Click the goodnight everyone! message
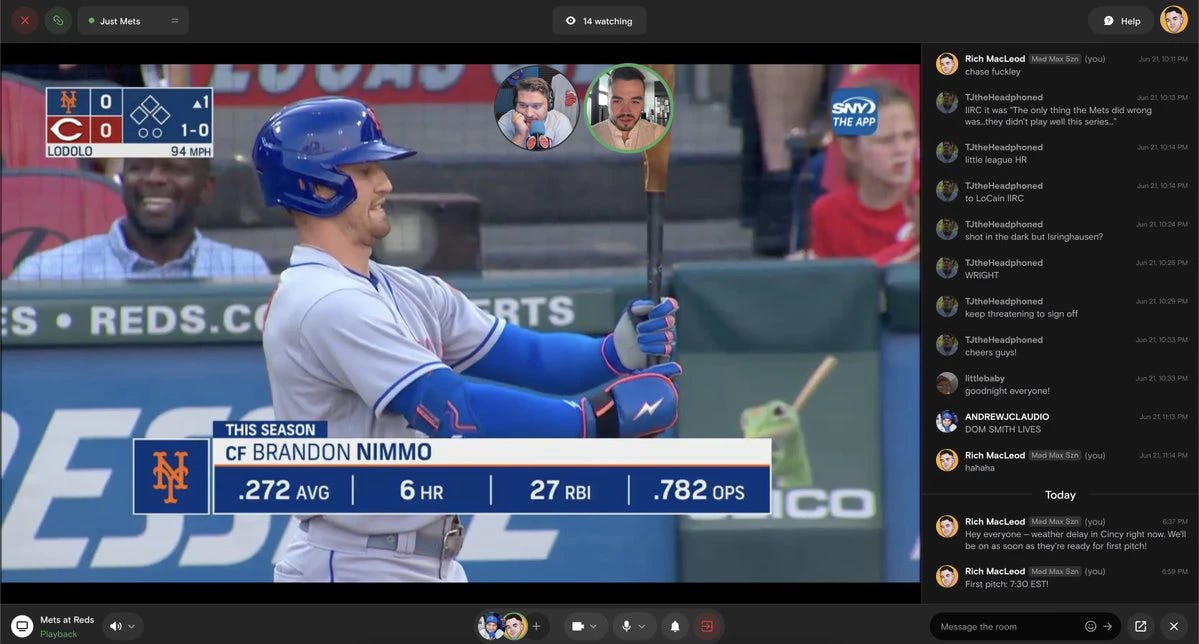The width and height of the screenshot is (1199, 644). point(1007,391)
